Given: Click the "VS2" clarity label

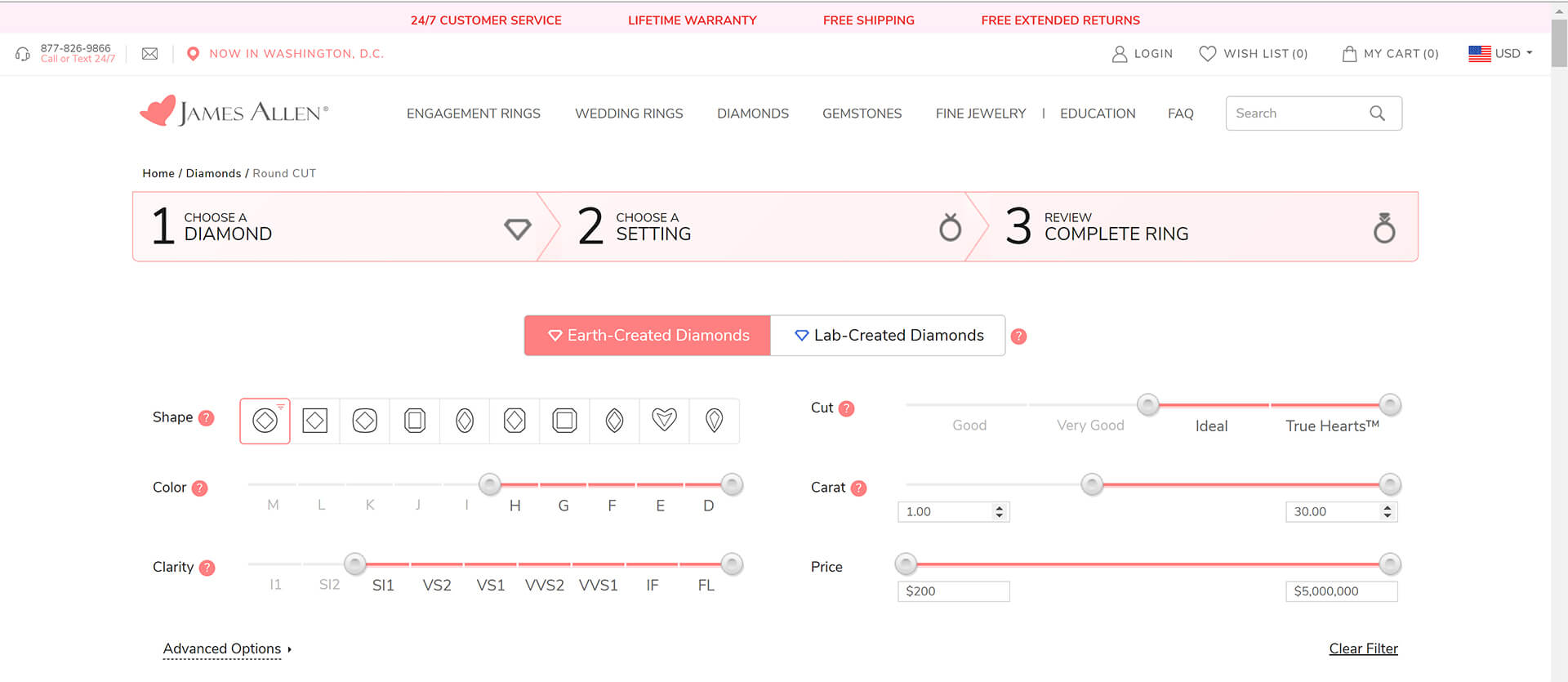Looking at the screenshot, I should [437, 586].
